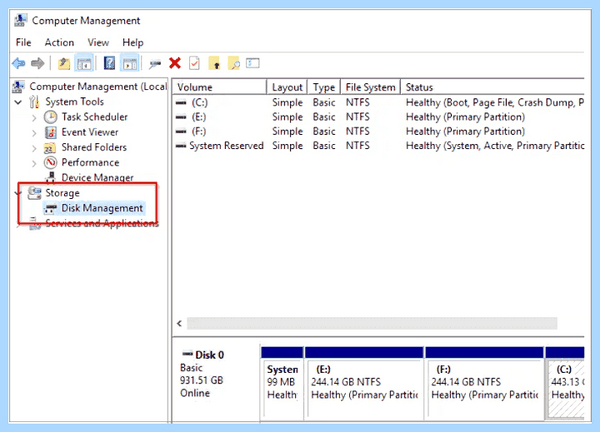Viewport: 600px width, 432px height.
Task: Click the horizontal scrollbar left arrow
Action: pyautogui.click(x=179, y=323)
